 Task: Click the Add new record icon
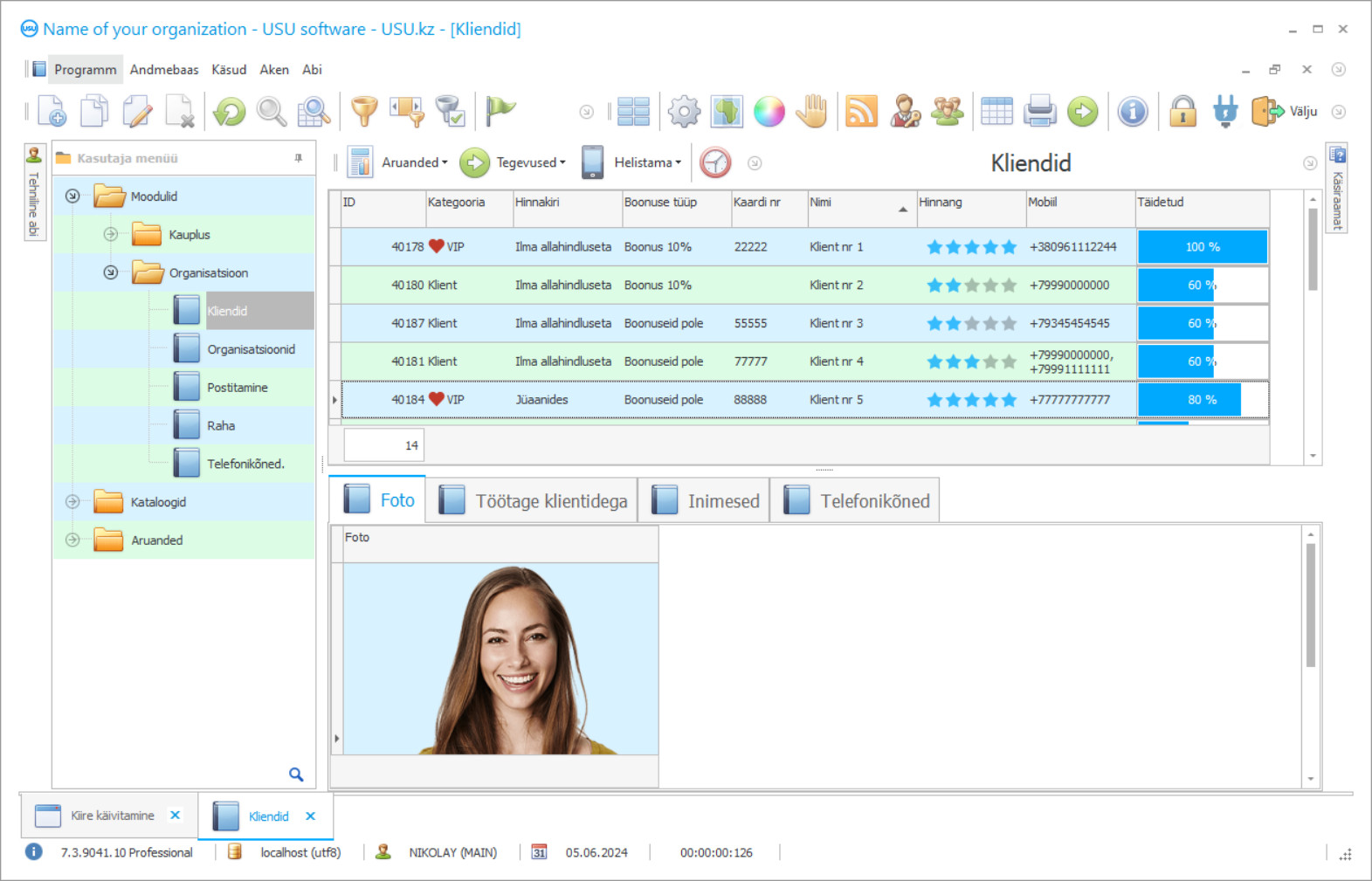[x=52, y=111]
